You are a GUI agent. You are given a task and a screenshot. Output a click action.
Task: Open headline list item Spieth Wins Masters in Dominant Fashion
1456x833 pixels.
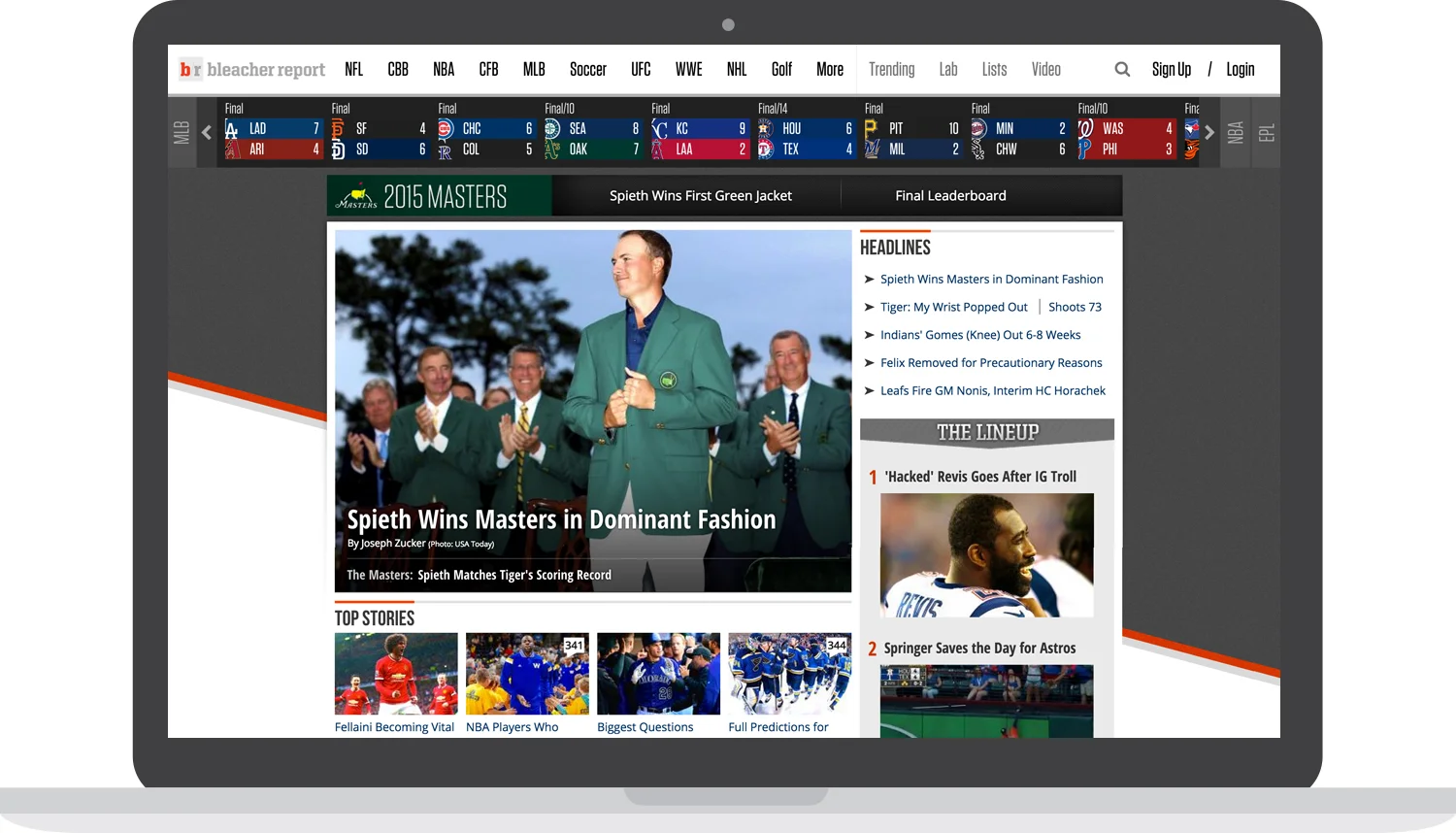[x=992, y=279]
